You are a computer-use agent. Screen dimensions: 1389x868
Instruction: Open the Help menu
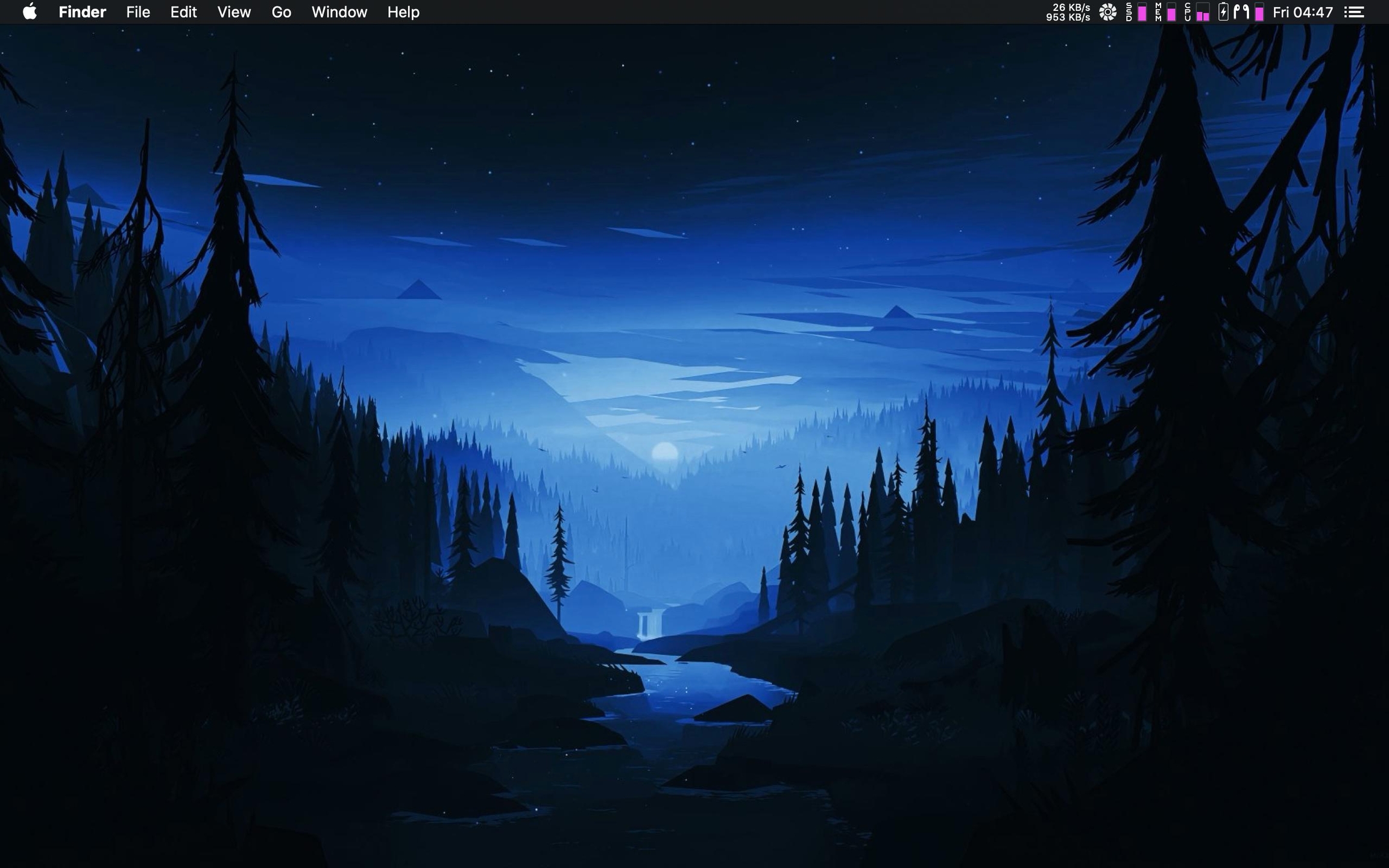(x=403, y=12)
